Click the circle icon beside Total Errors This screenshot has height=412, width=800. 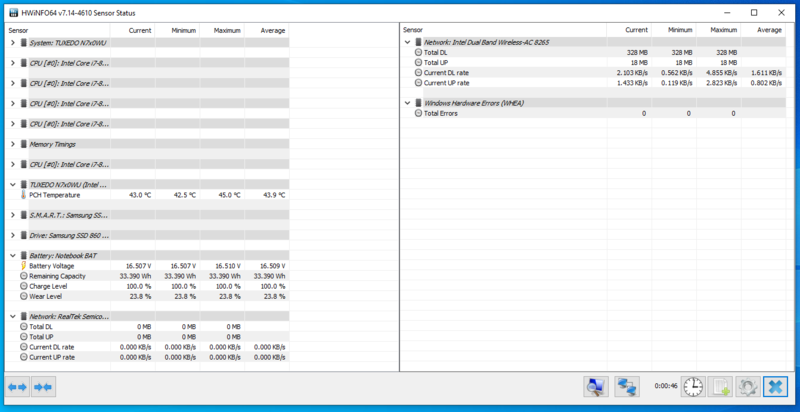[418, 113]
